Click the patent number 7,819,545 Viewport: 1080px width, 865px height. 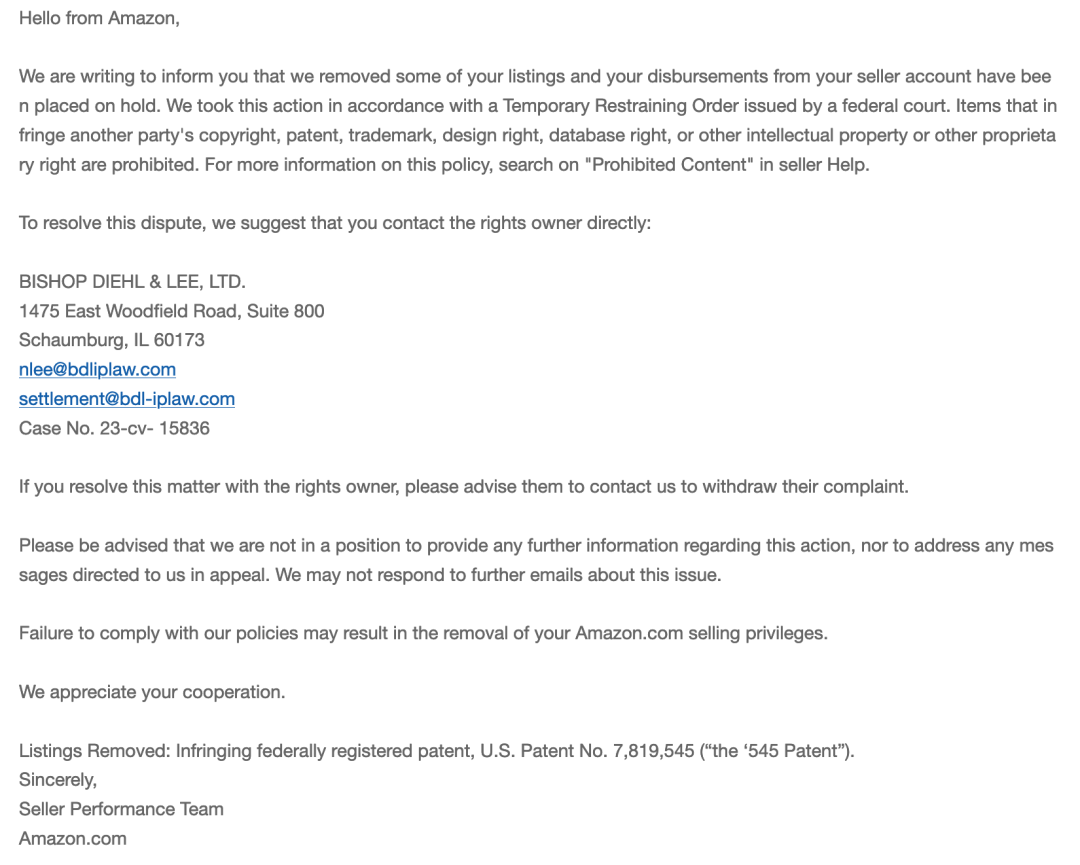pyautogui.click(x=653, y=751)
